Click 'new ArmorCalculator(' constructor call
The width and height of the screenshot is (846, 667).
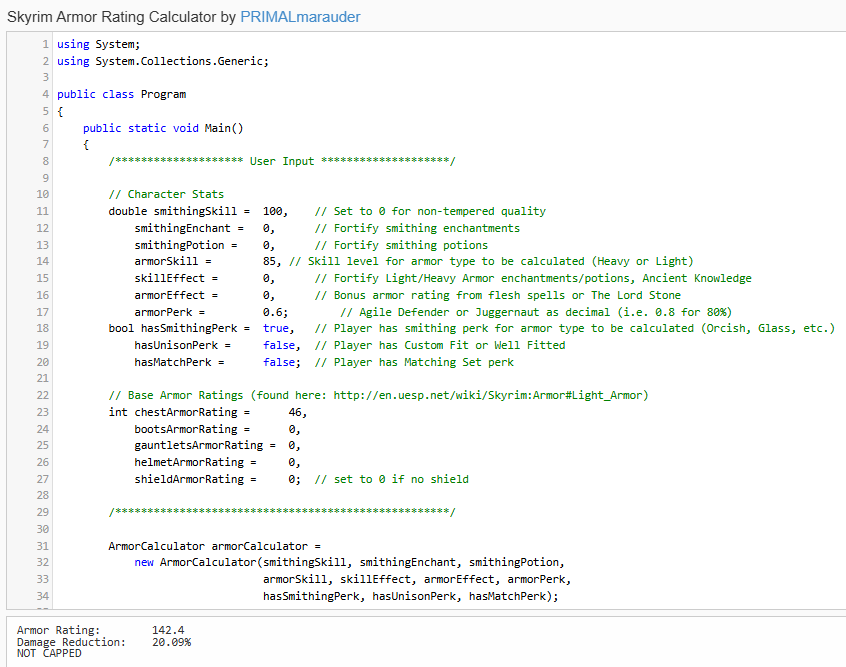tap(199, 562)
